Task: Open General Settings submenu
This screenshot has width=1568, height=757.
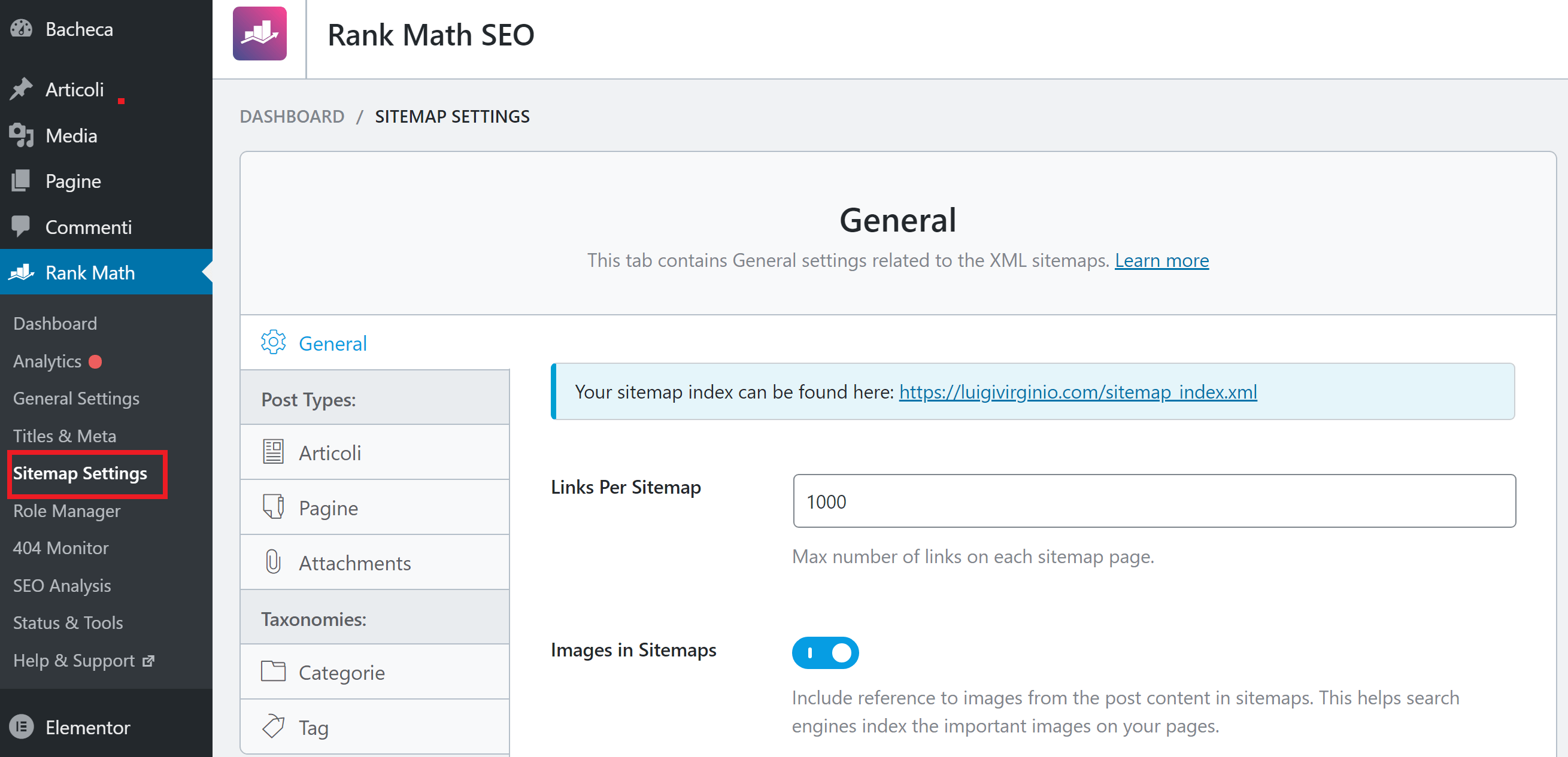Action: pyautogui.click(x=76, y=398)
